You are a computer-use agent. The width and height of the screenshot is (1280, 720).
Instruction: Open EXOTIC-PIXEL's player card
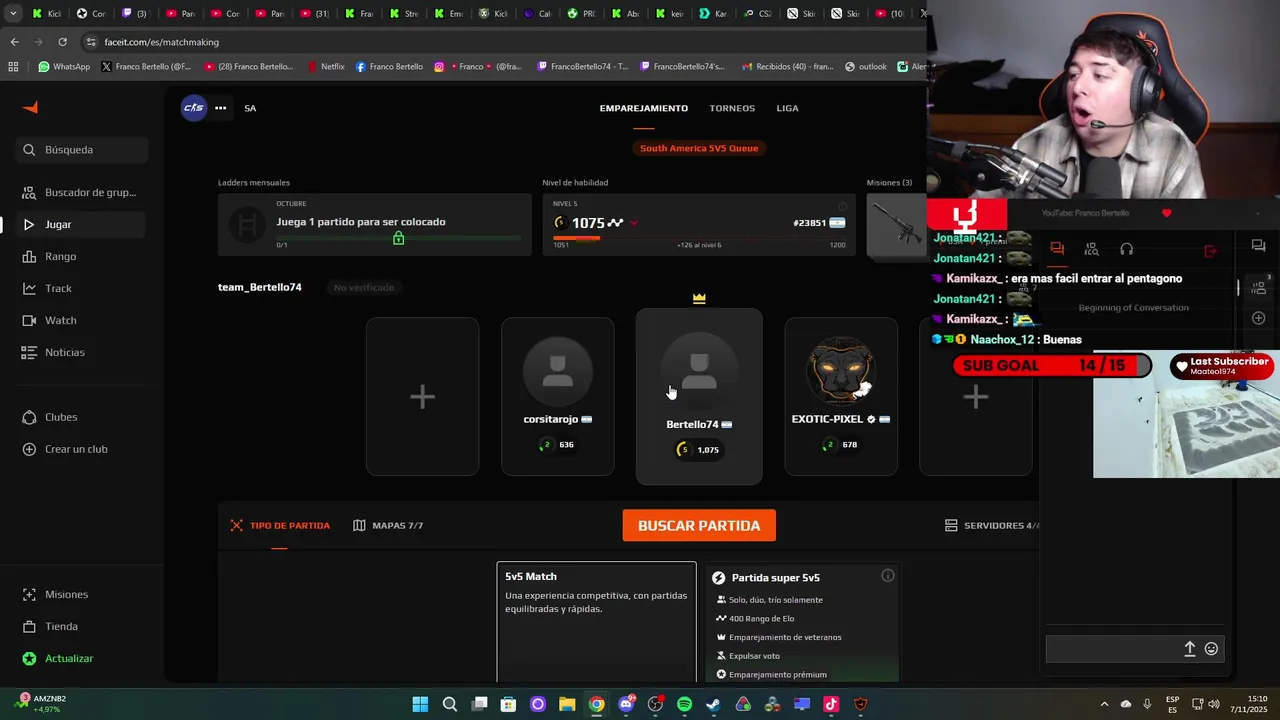point(841,396)
